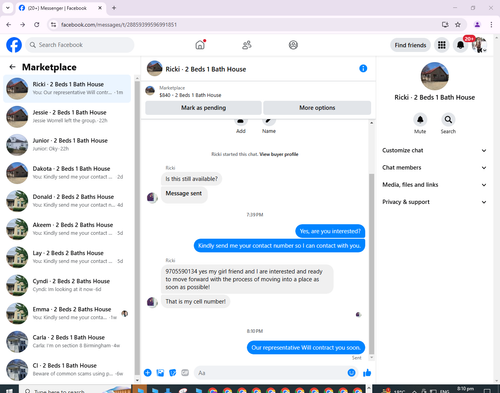Screen dimensions: 500x393
Task: Click Find friends button
Action: coord(410,45)
